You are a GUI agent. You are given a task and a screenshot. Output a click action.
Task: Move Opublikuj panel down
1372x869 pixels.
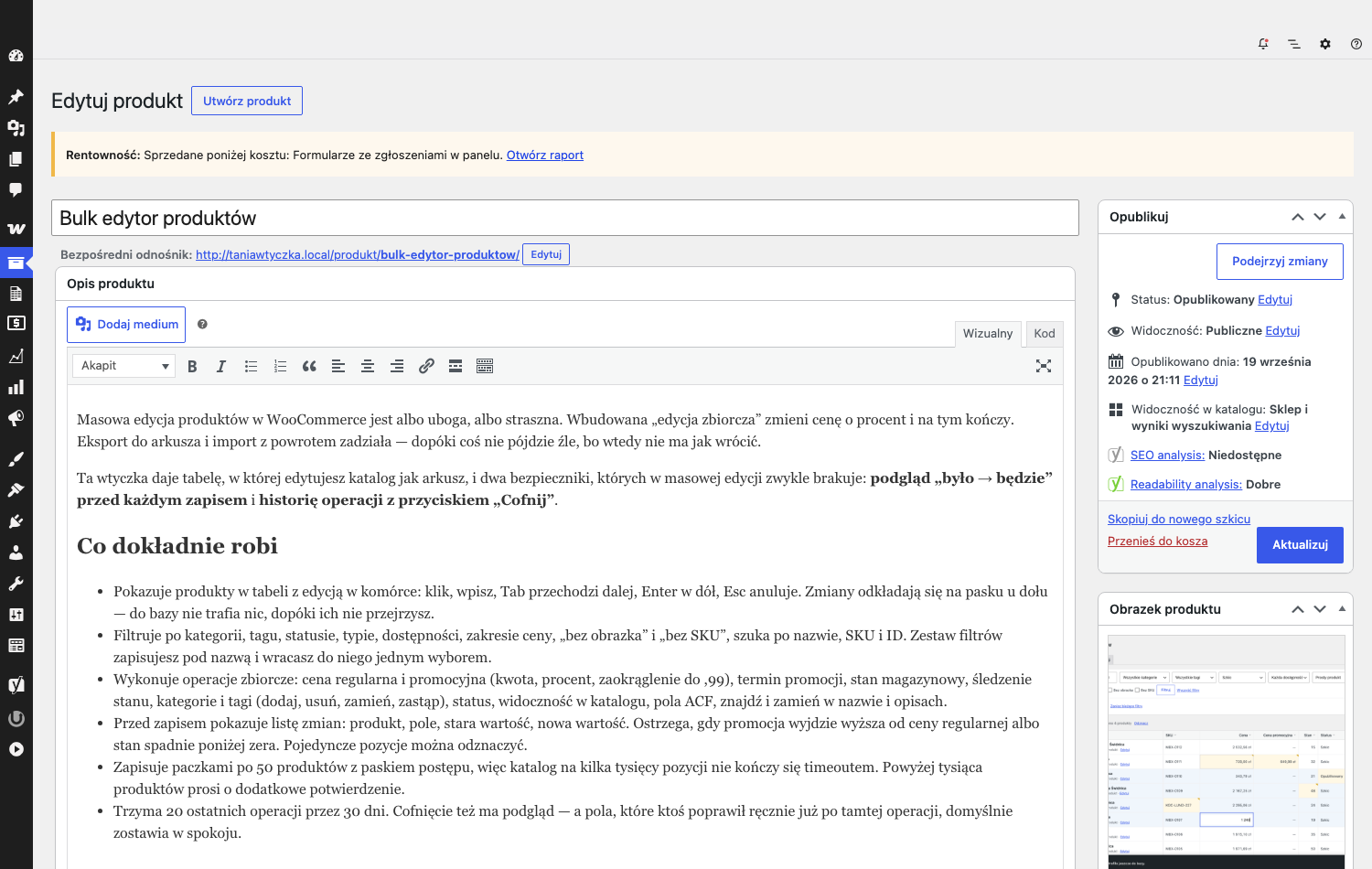click(x=1320, y=217)
